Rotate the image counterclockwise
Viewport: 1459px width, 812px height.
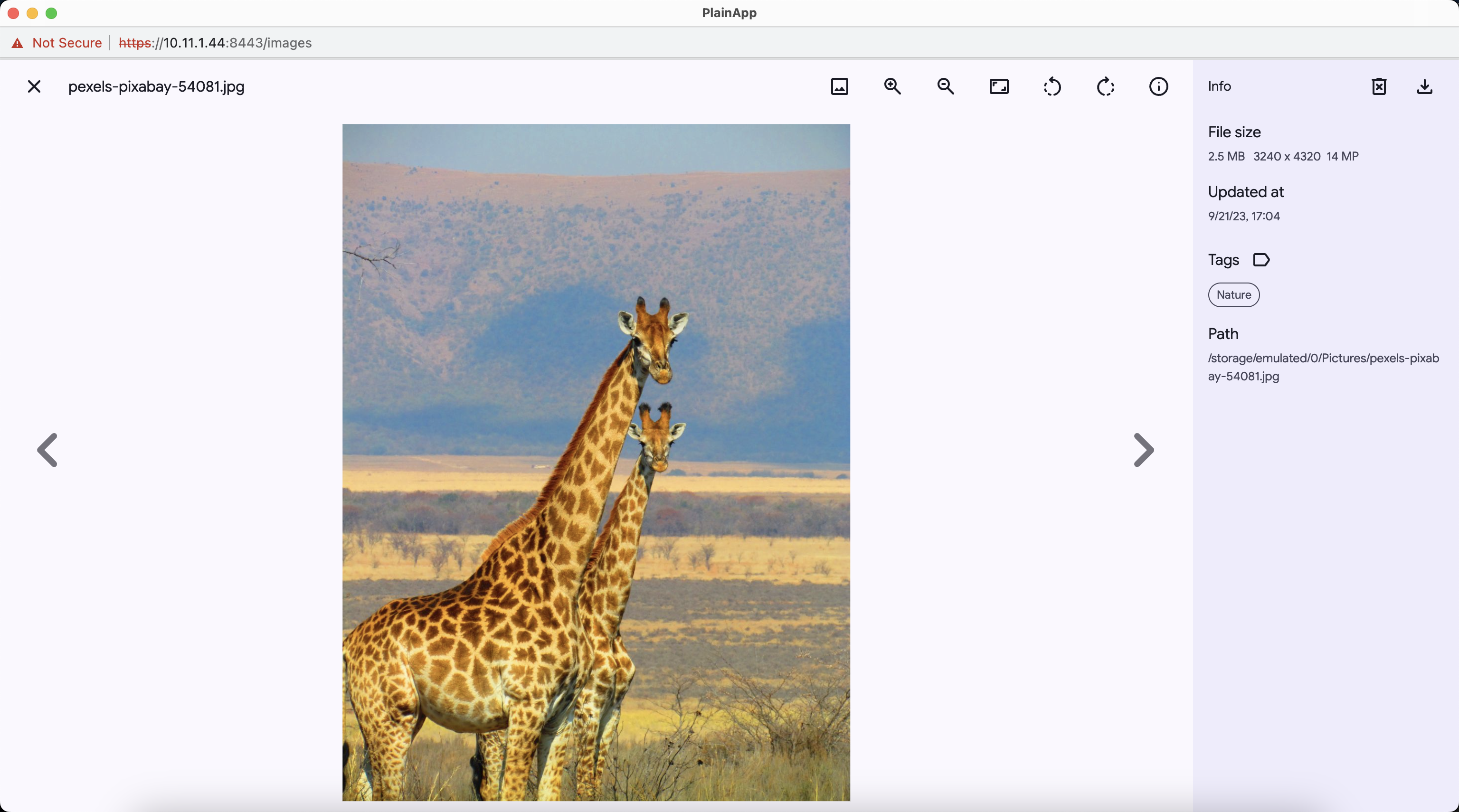tap(1052, 86)
